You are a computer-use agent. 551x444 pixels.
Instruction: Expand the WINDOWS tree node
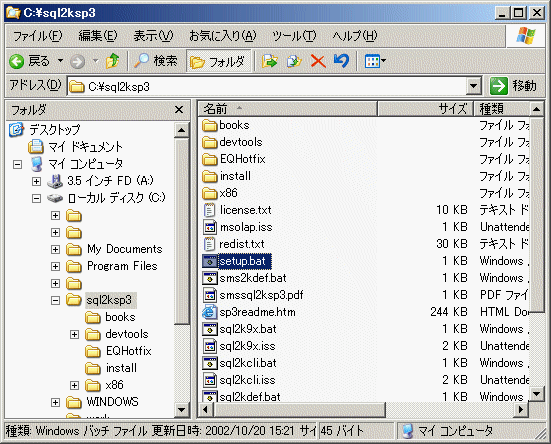coord(55,402)
